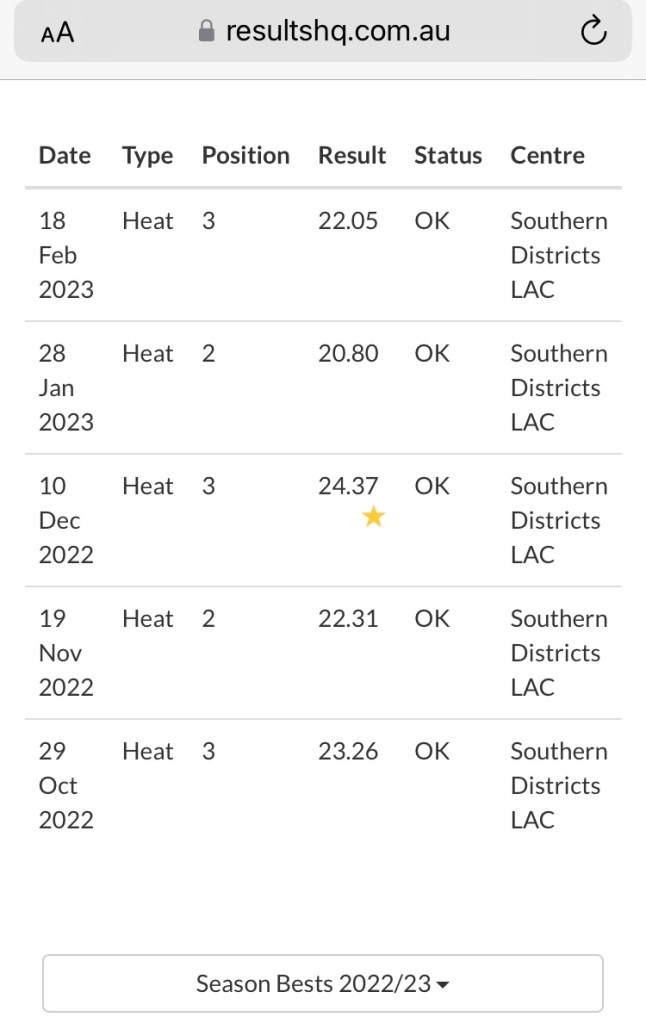
Task: Select the Status column header
Action: (448, 155)
